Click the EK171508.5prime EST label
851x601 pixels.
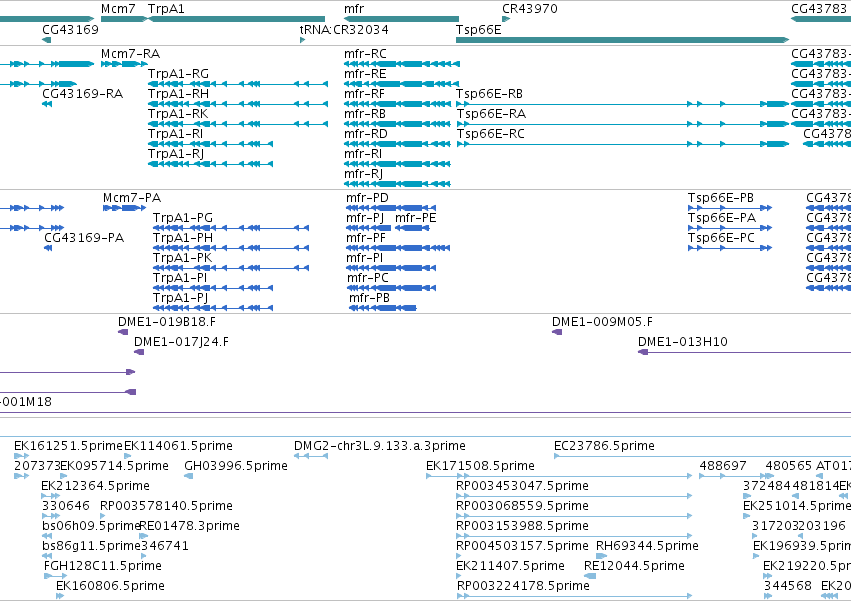[x=480, y=466]
